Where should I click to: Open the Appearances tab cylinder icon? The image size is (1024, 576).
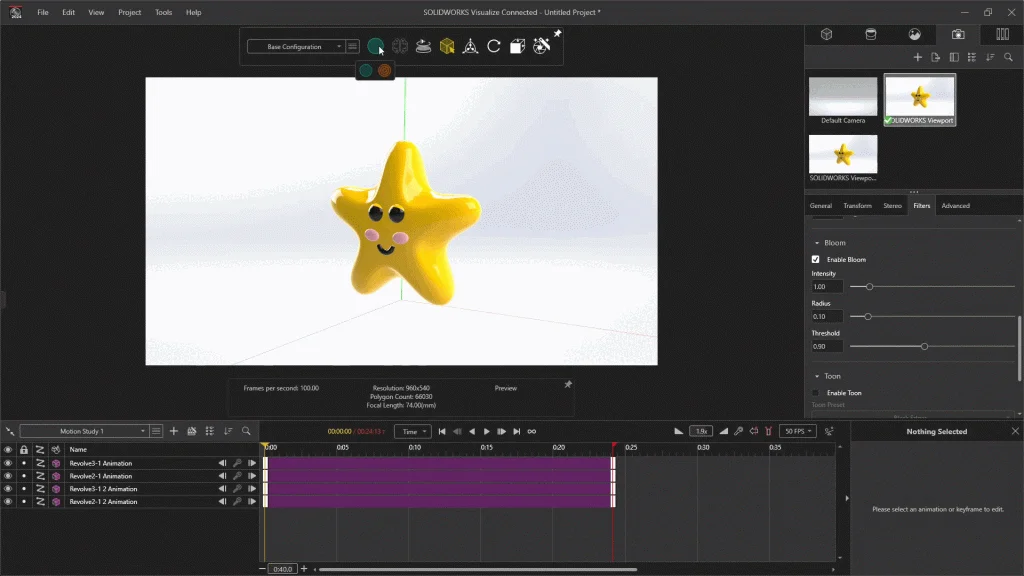tap(870, 34)
